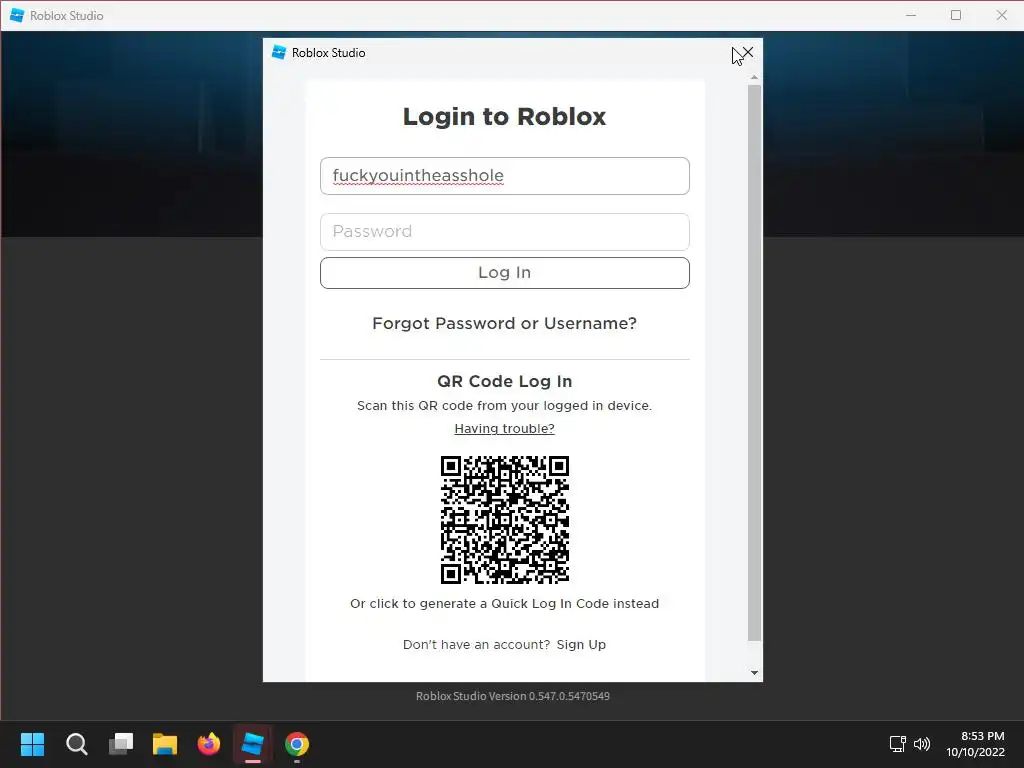Select the Roblox Studio taskbar icon

click(x=253, y=744)
